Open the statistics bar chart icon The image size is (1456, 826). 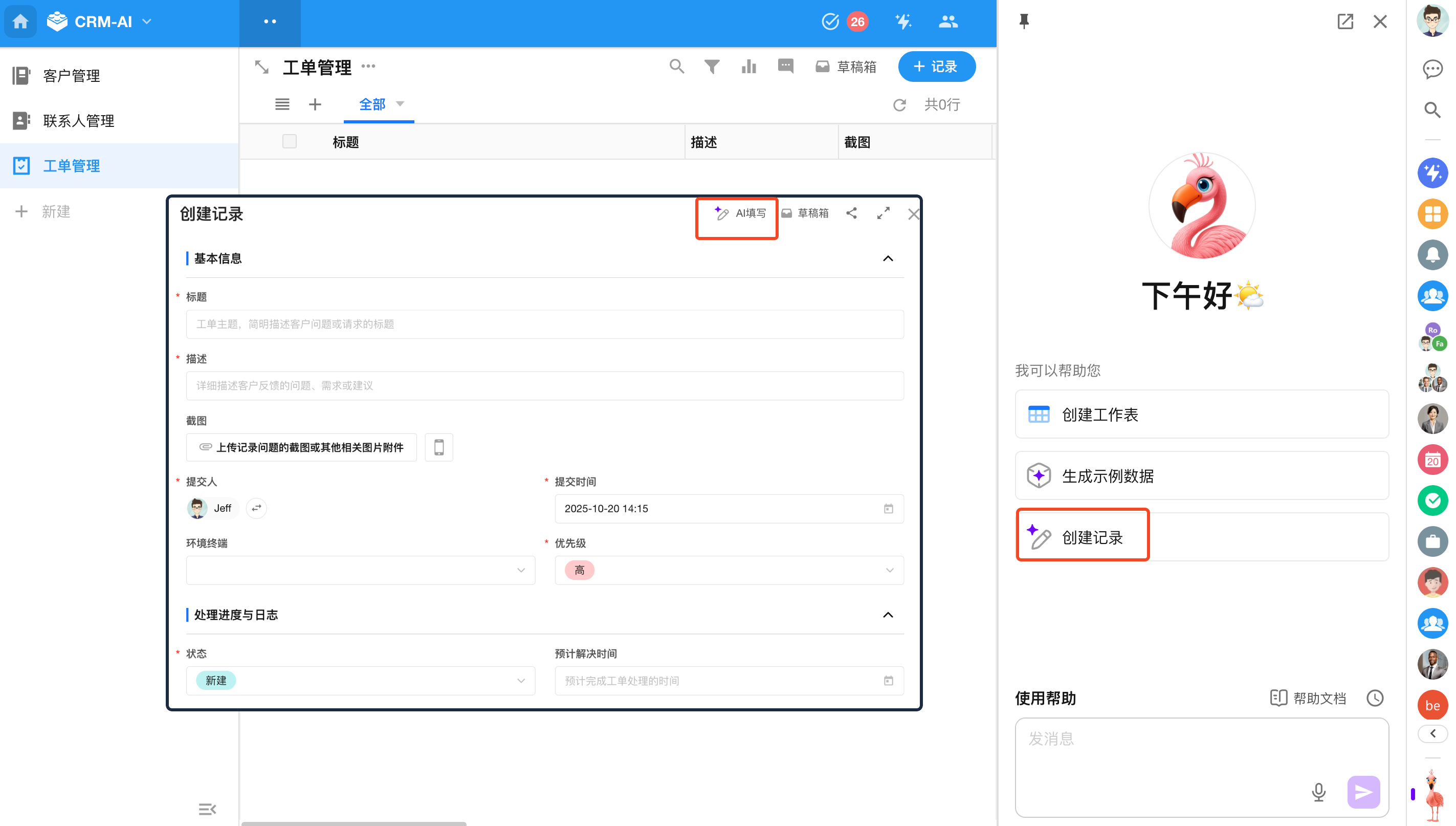point(748,67)
